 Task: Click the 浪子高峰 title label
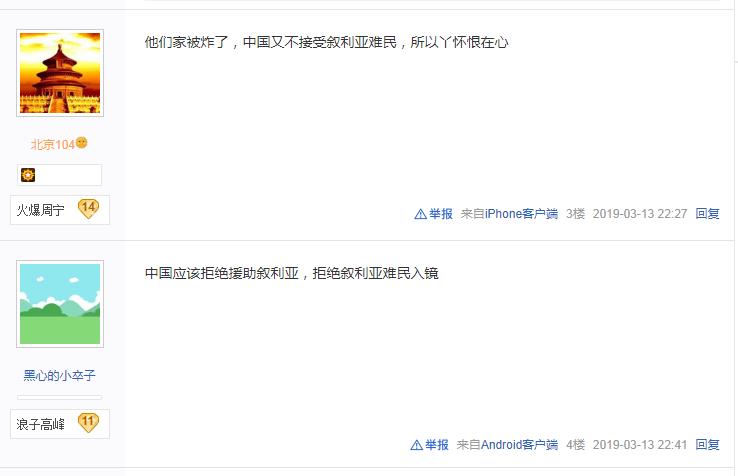[40, 424]
